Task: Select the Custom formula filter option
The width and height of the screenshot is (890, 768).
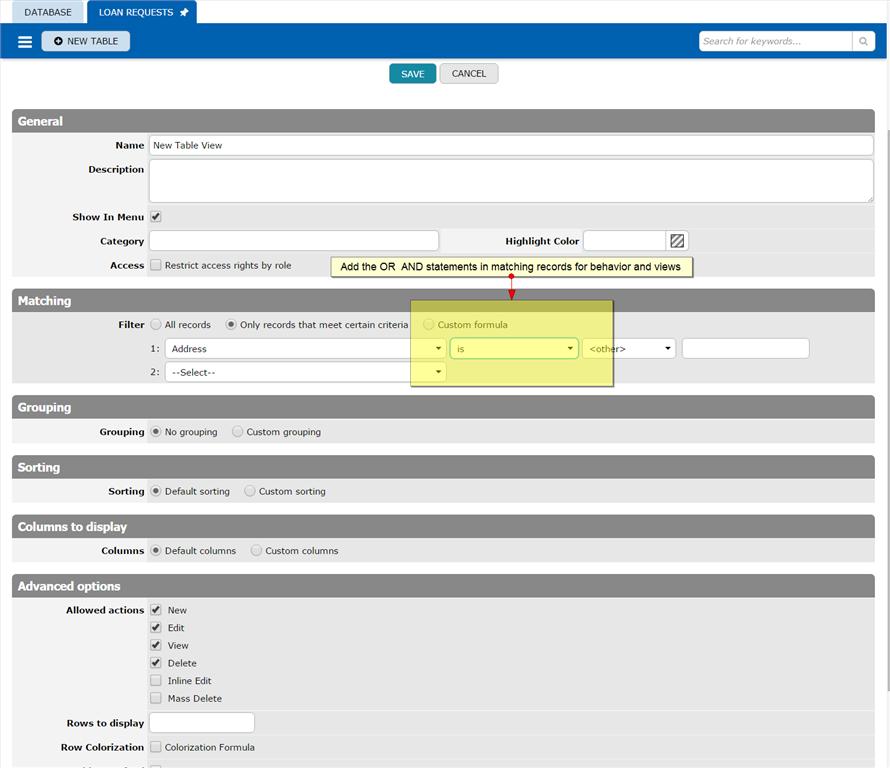Action: click(x=429, y=325)
